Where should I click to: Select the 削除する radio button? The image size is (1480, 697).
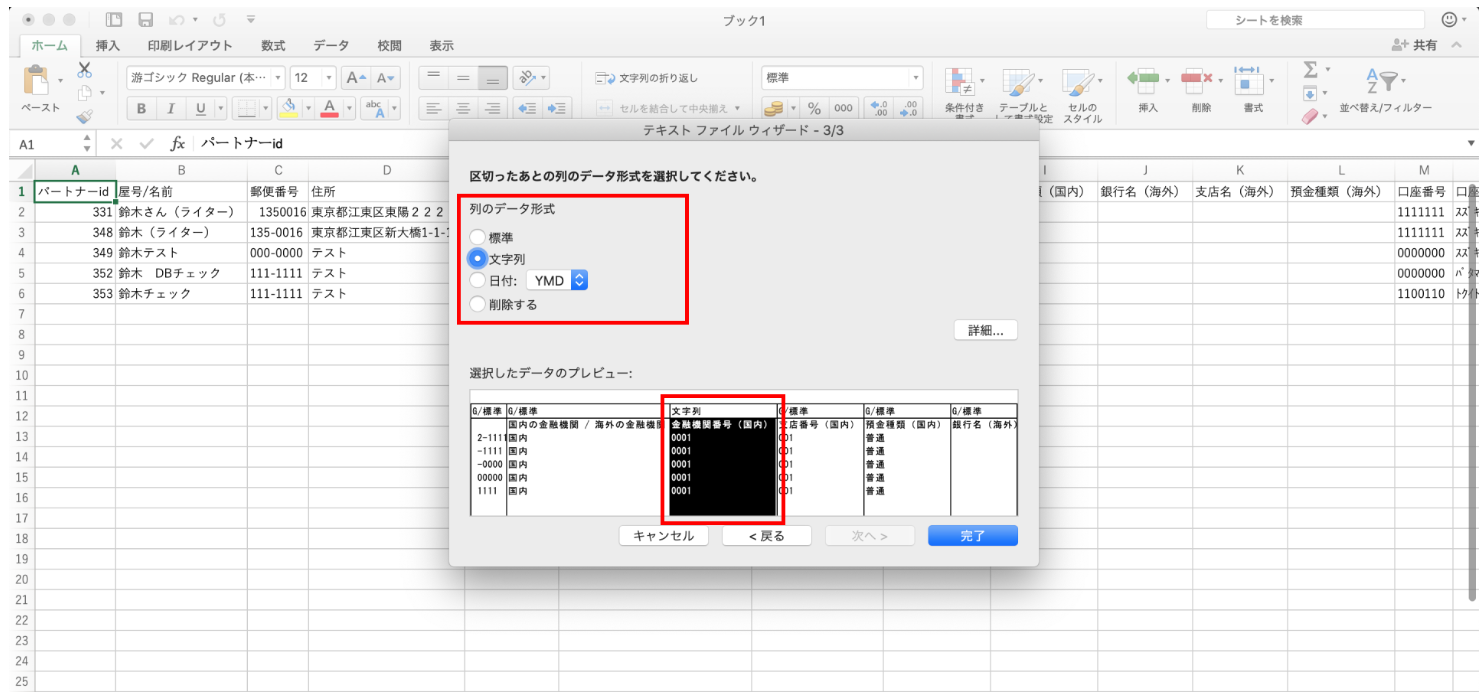pos(479,304)
